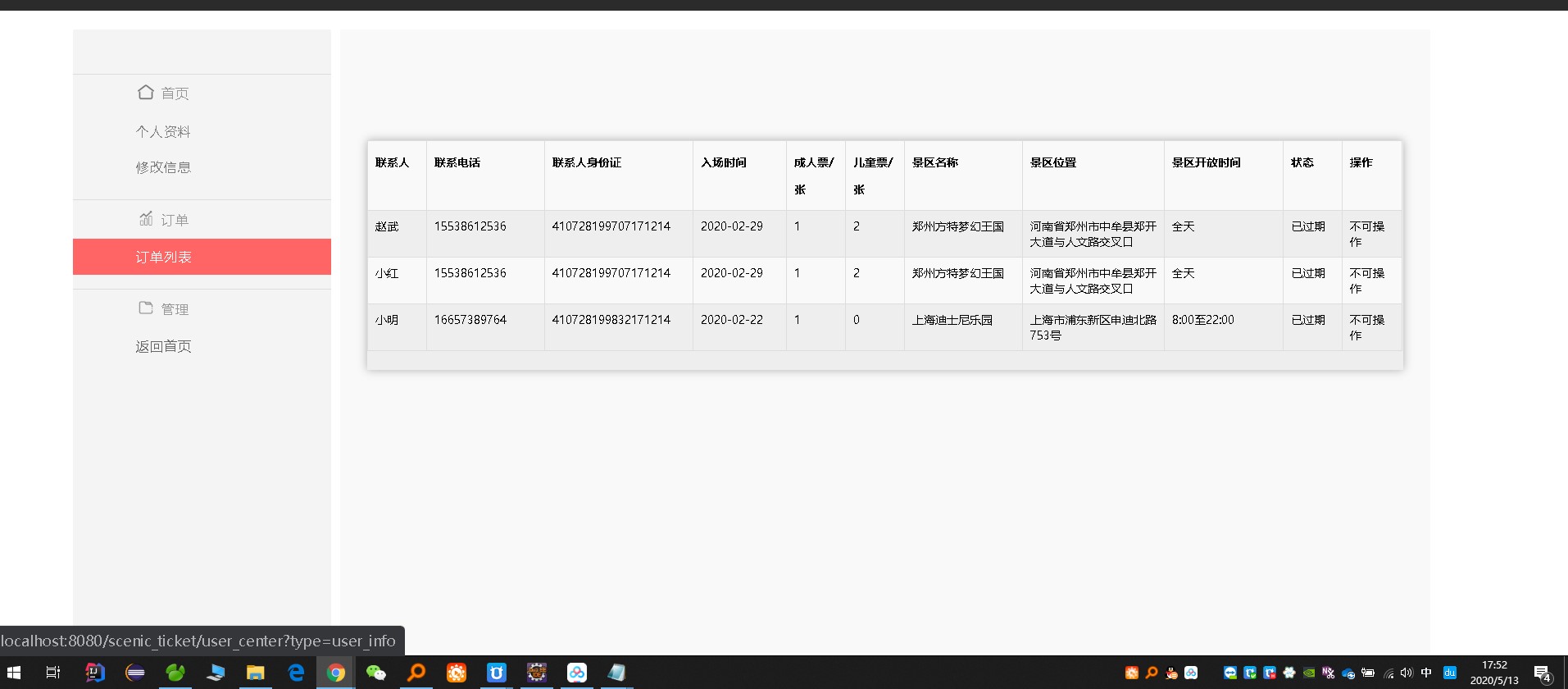Viewport: 1568px width, 689px height.
Task: Click the 入场时间 column header
Action: 723,162
